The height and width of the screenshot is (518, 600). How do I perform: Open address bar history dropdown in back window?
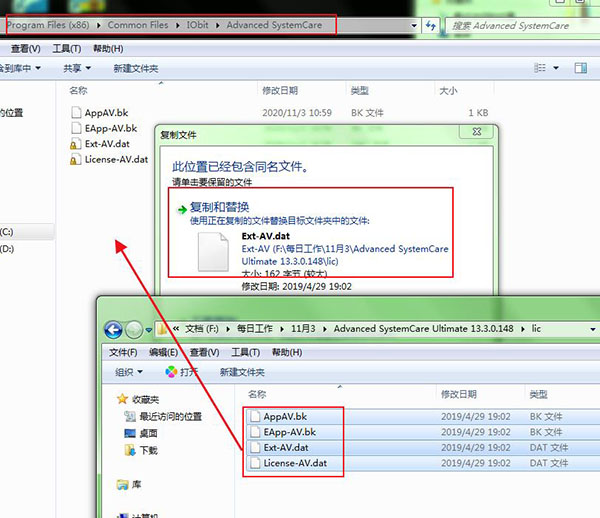(414, 26)
